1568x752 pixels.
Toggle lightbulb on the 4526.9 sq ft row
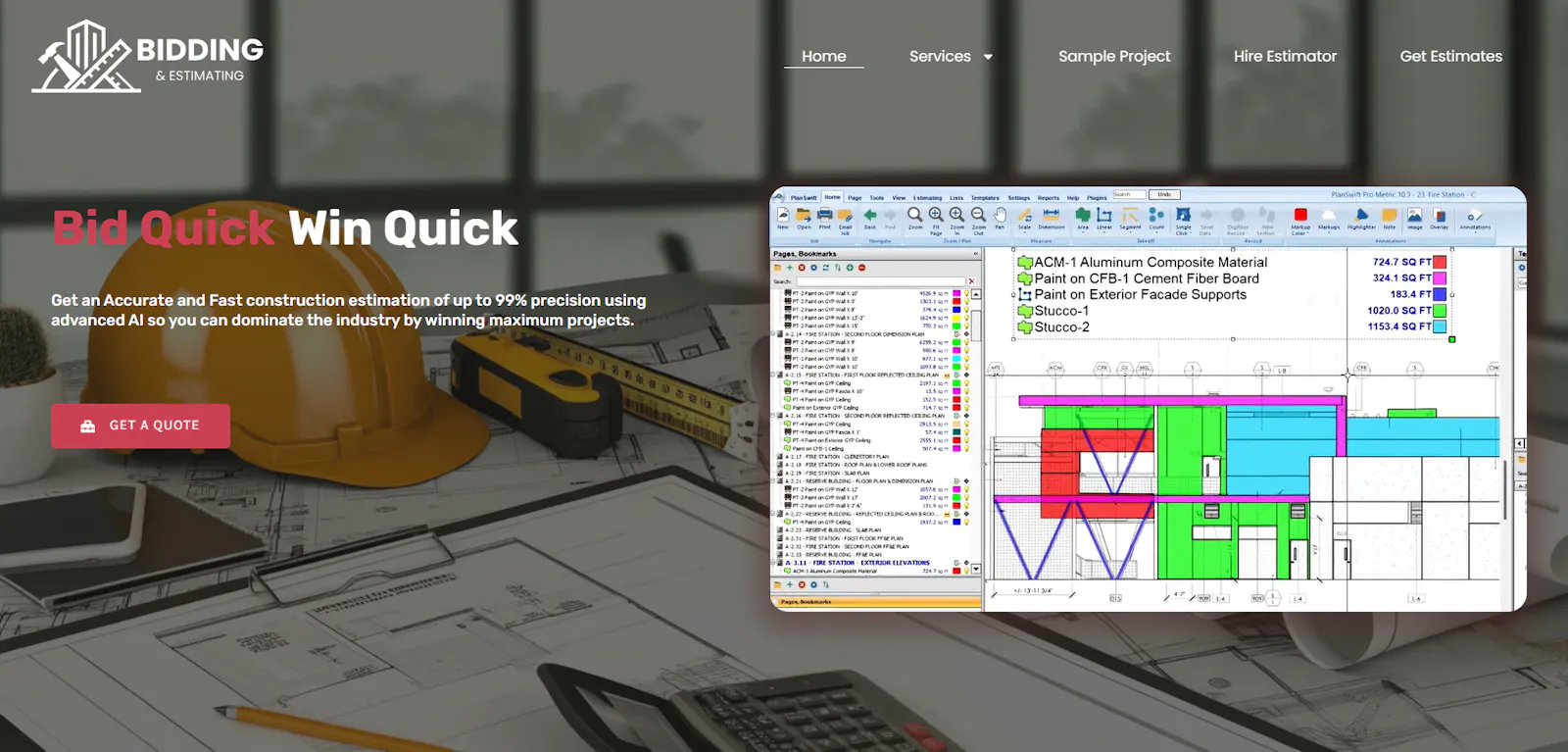[x=966, y=293]
